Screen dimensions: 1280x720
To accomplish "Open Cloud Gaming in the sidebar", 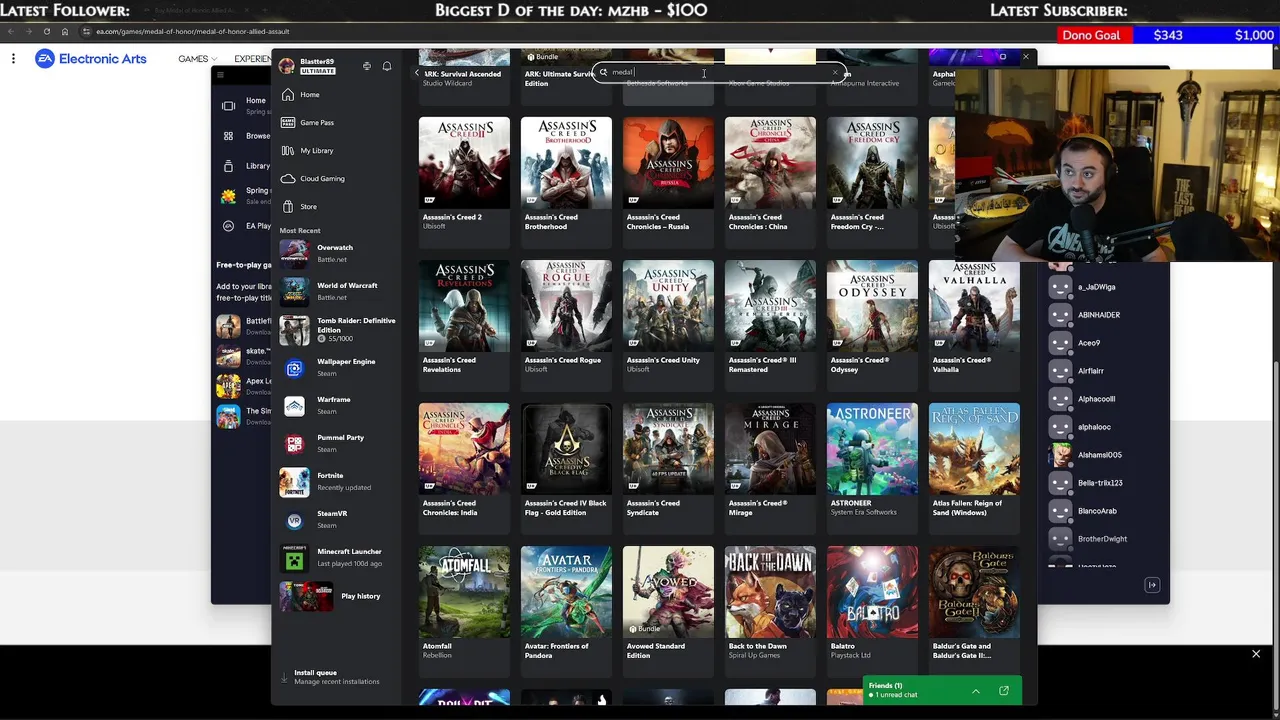I will point(313,178).
